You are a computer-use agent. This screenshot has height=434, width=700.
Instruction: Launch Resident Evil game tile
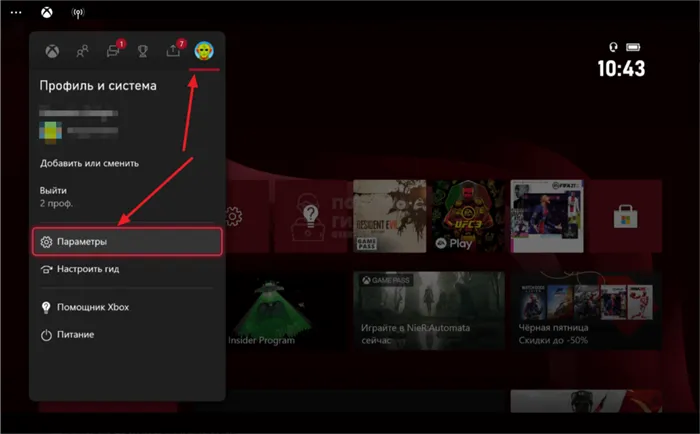coord(390,217)
